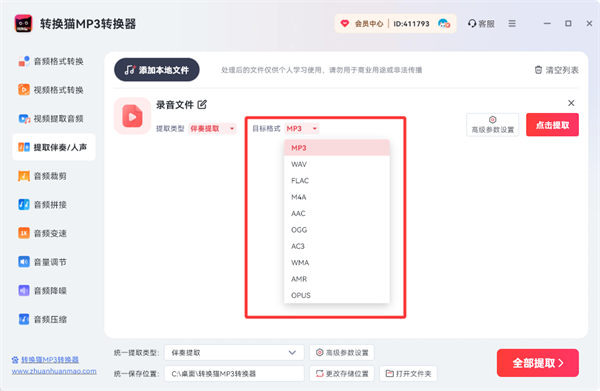Choose M4A from the format list
Screen dimensions: 600x391
[337, 197]
